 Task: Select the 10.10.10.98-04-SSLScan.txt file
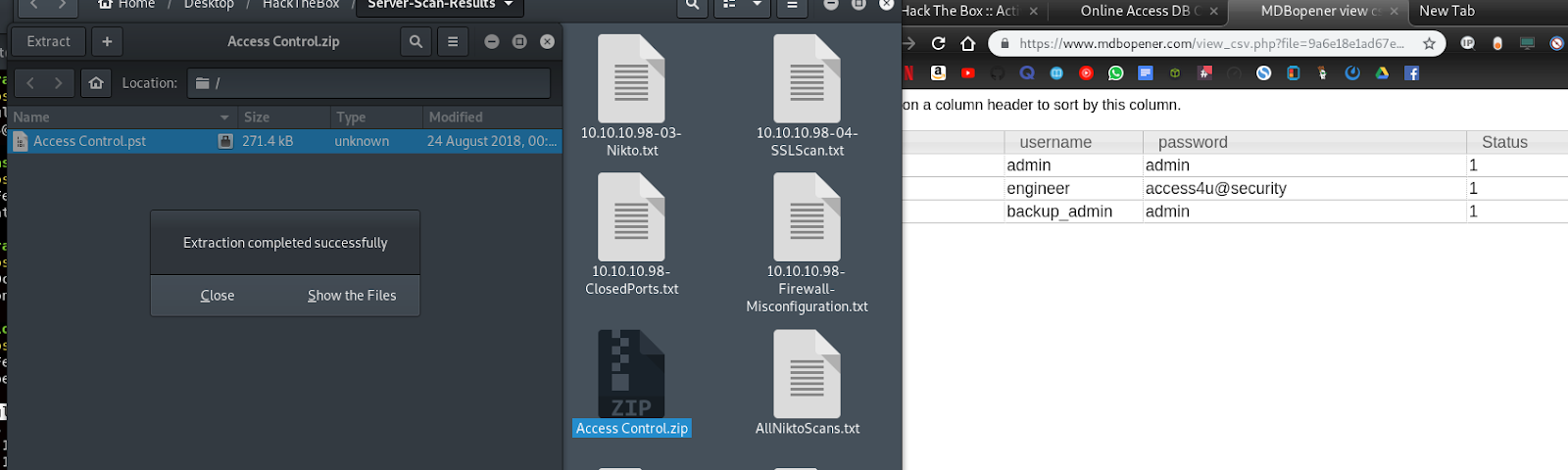(x=807, y=96)
